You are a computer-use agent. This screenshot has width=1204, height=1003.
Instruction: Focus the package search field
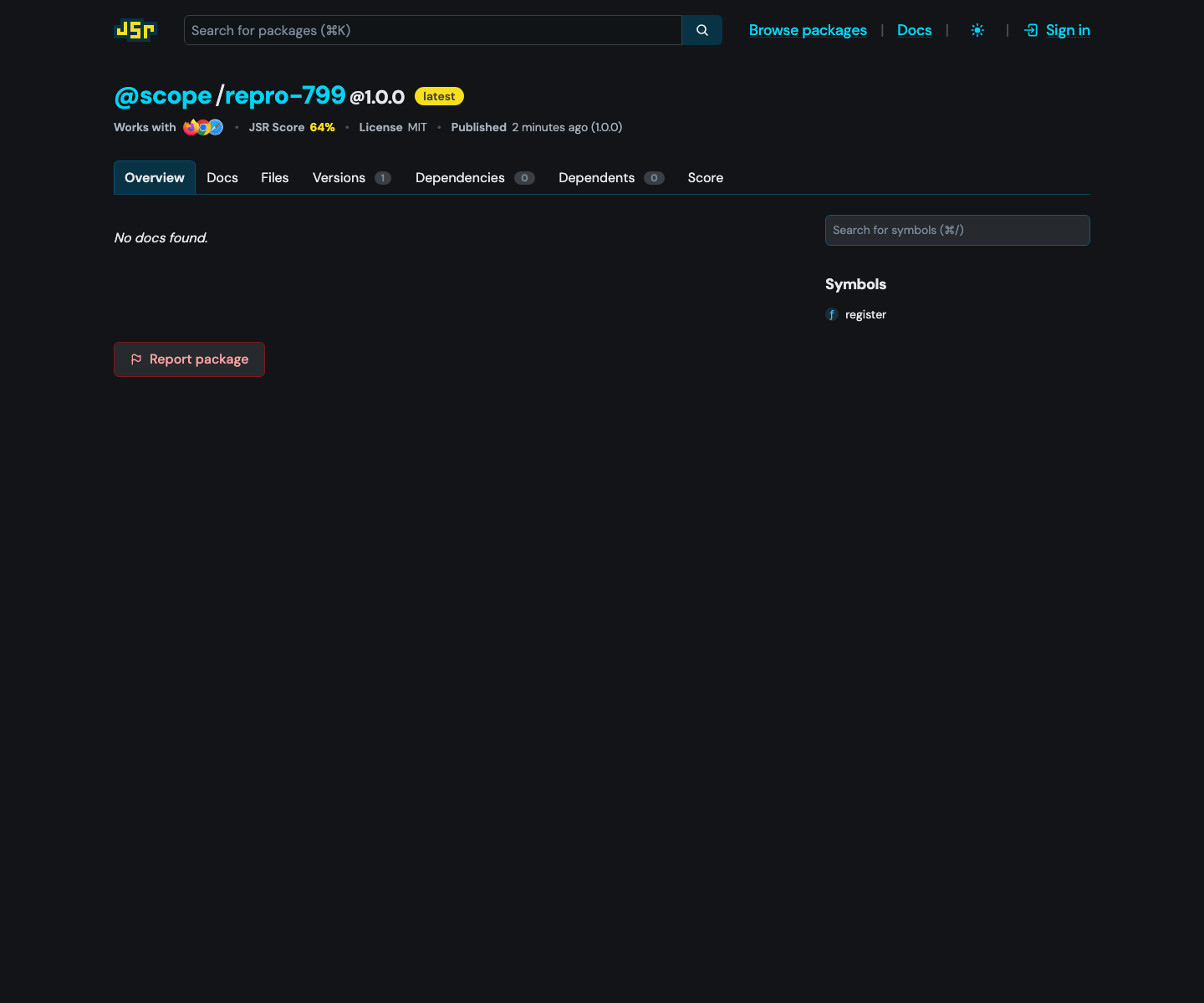[x=433, y=30]
